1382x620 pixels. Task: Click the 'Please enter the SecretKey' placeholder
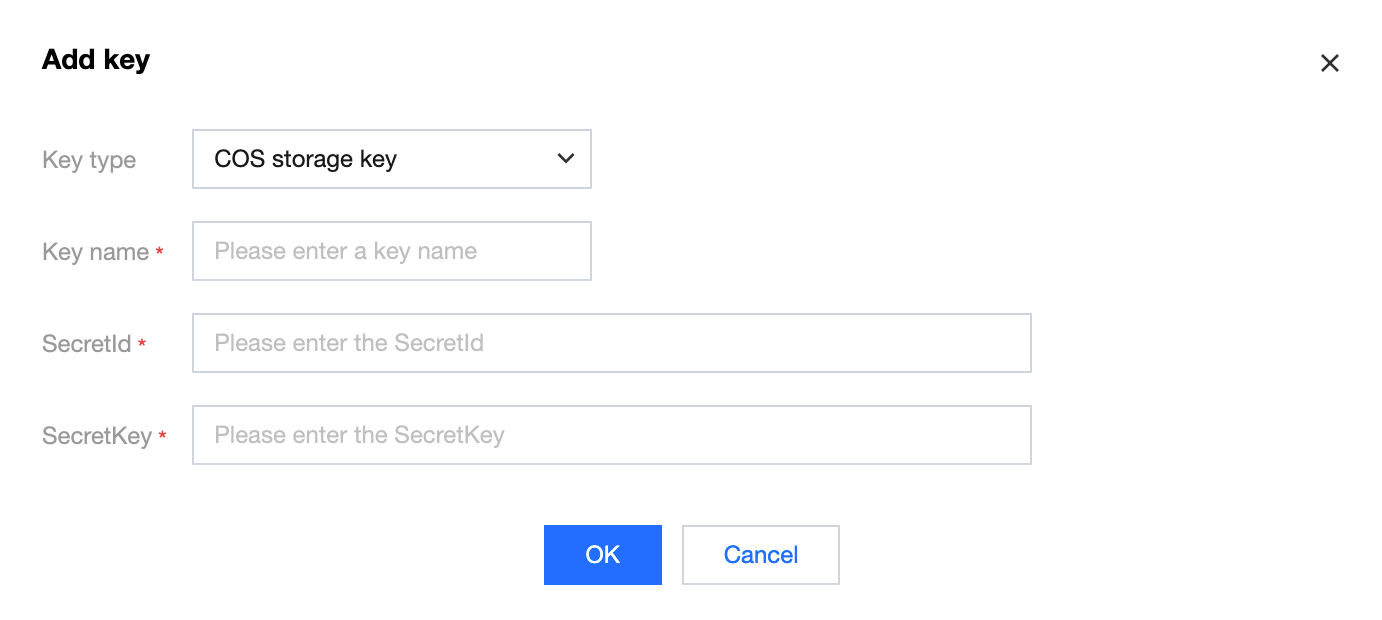[x=359, y=435]
